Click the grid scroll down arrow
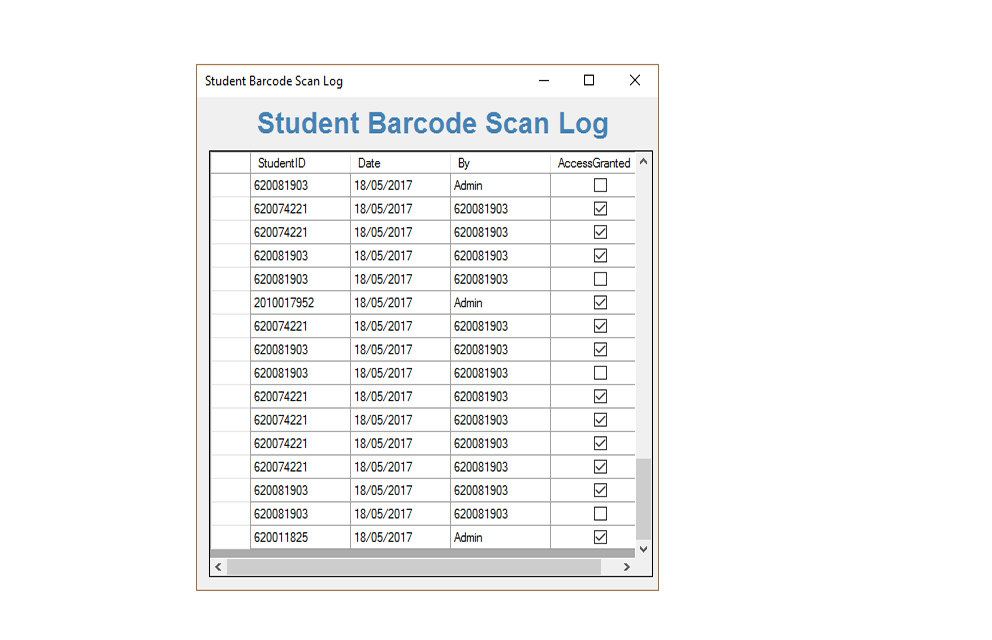This screenshot has width=992, height=640. tap(643, 549)
